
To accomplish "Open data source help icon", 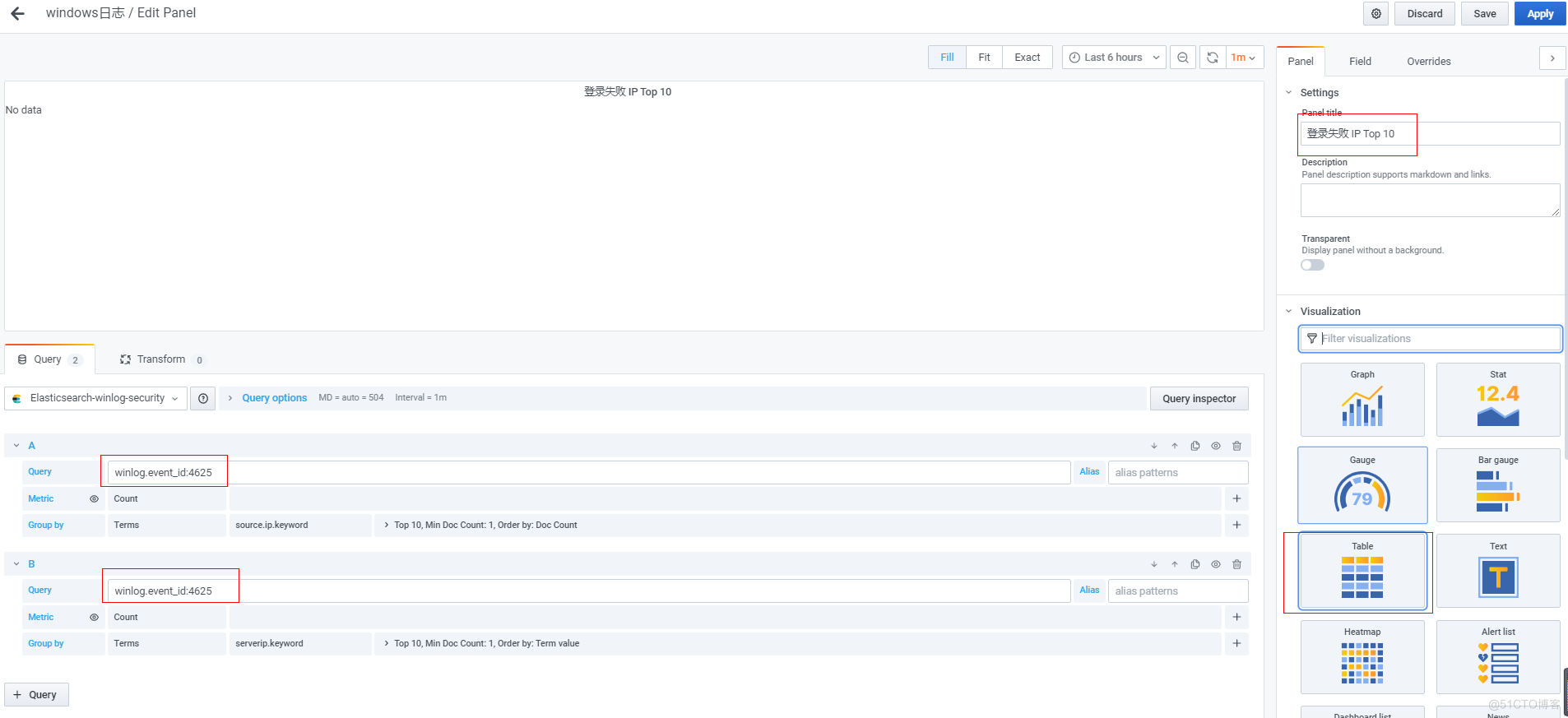I will pyautogui.click(x=203, y=398).
